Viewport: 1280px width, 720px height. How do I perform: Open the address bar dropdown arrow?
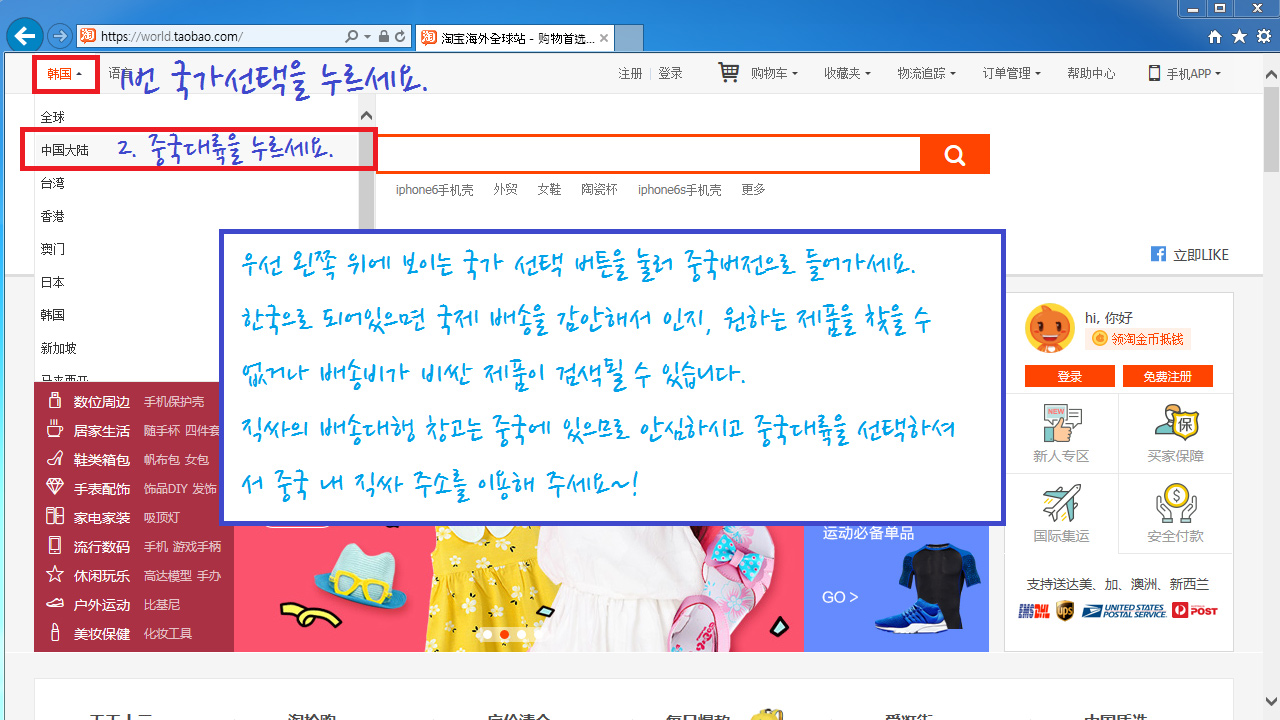point(367,36)
